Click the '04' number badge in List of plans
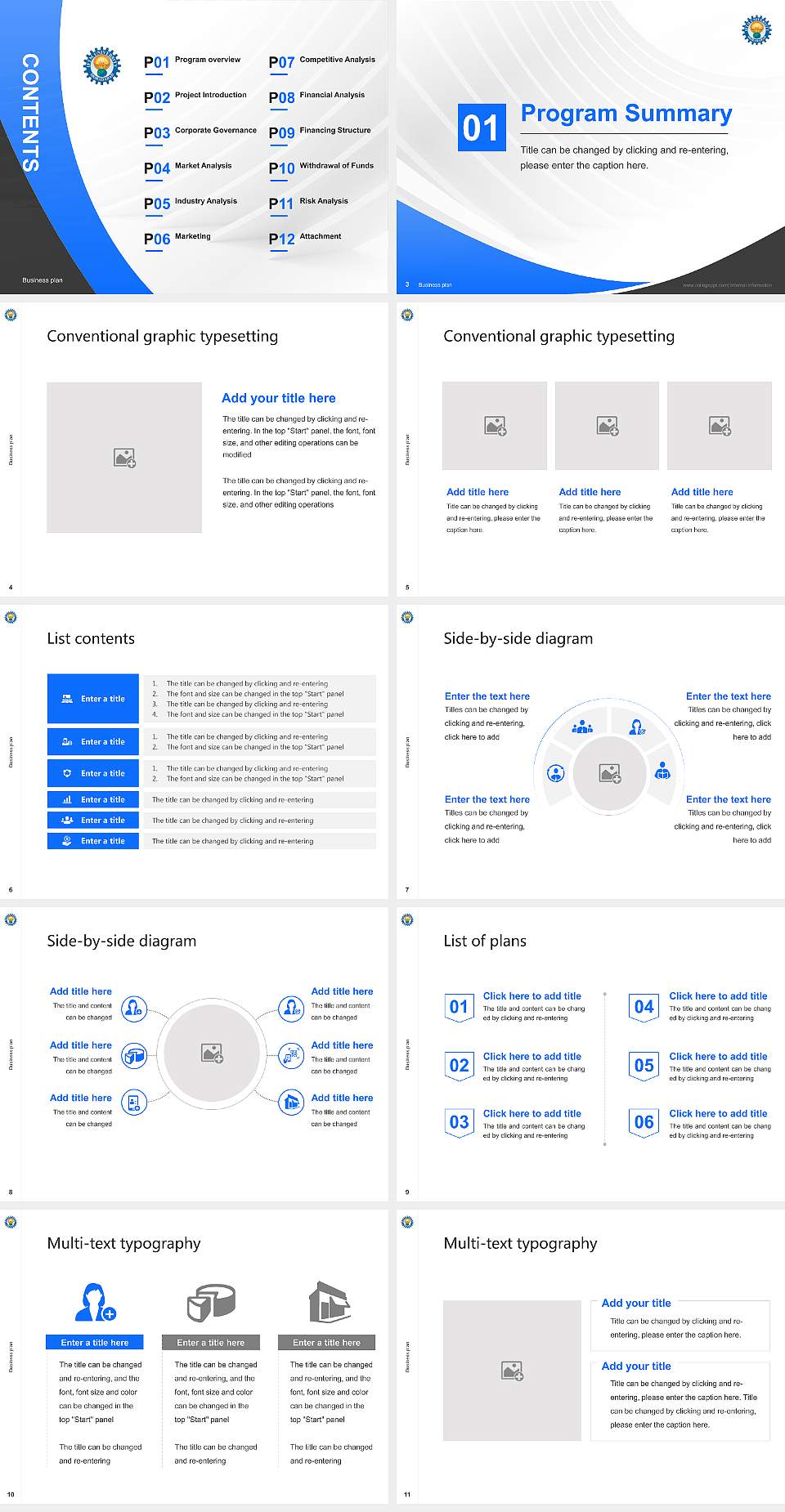The height and width of the screenshot is (1512, 785). 644,1007
